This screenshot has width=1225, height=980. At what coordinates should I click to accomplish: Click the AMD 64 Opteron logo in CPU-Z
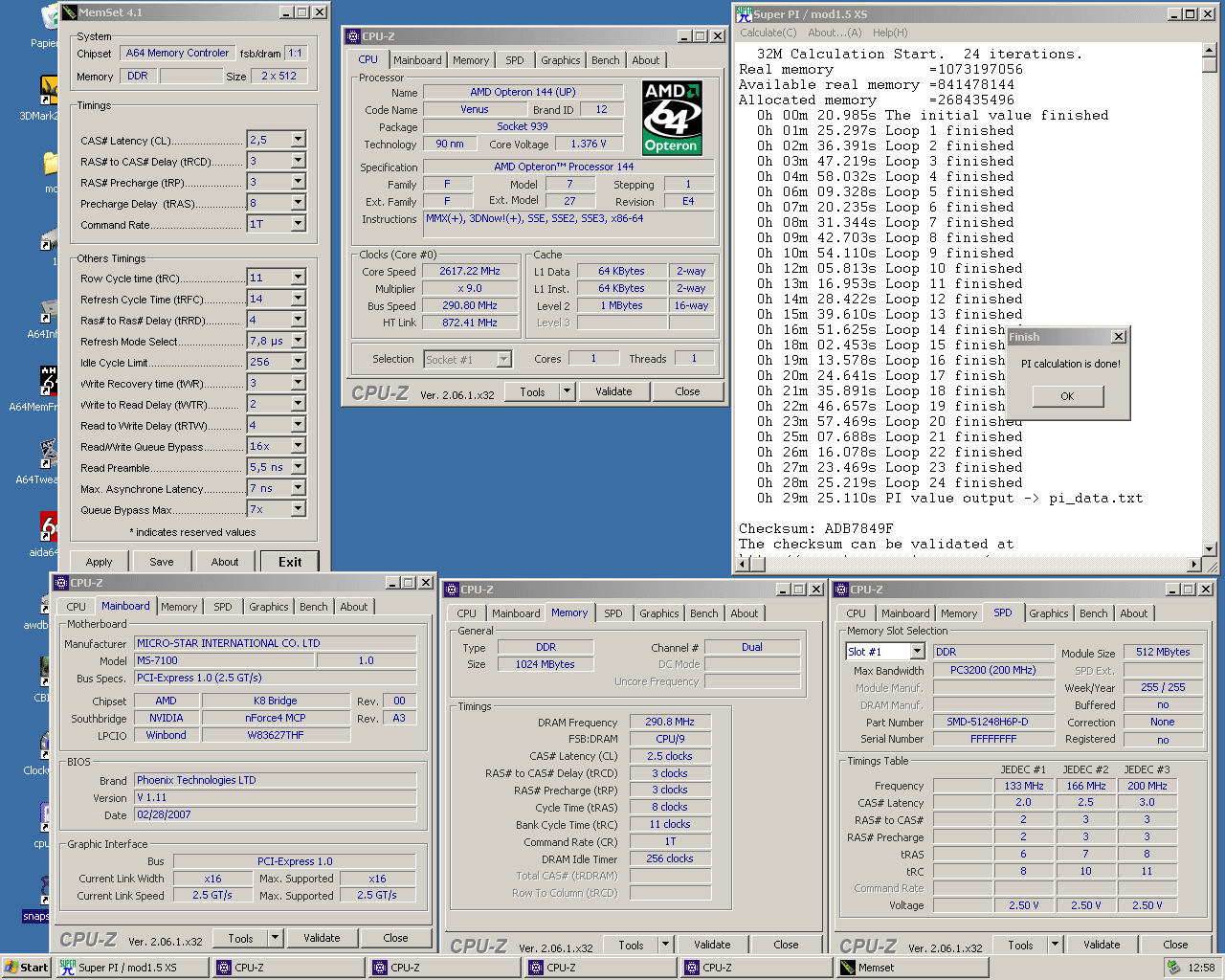(671, 118)
